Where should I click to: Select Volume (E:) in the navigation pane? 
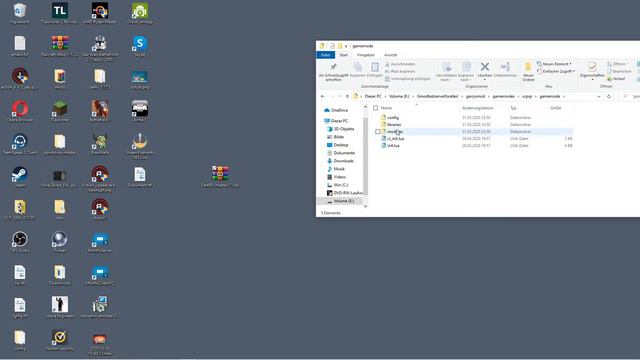click(340, 201)
